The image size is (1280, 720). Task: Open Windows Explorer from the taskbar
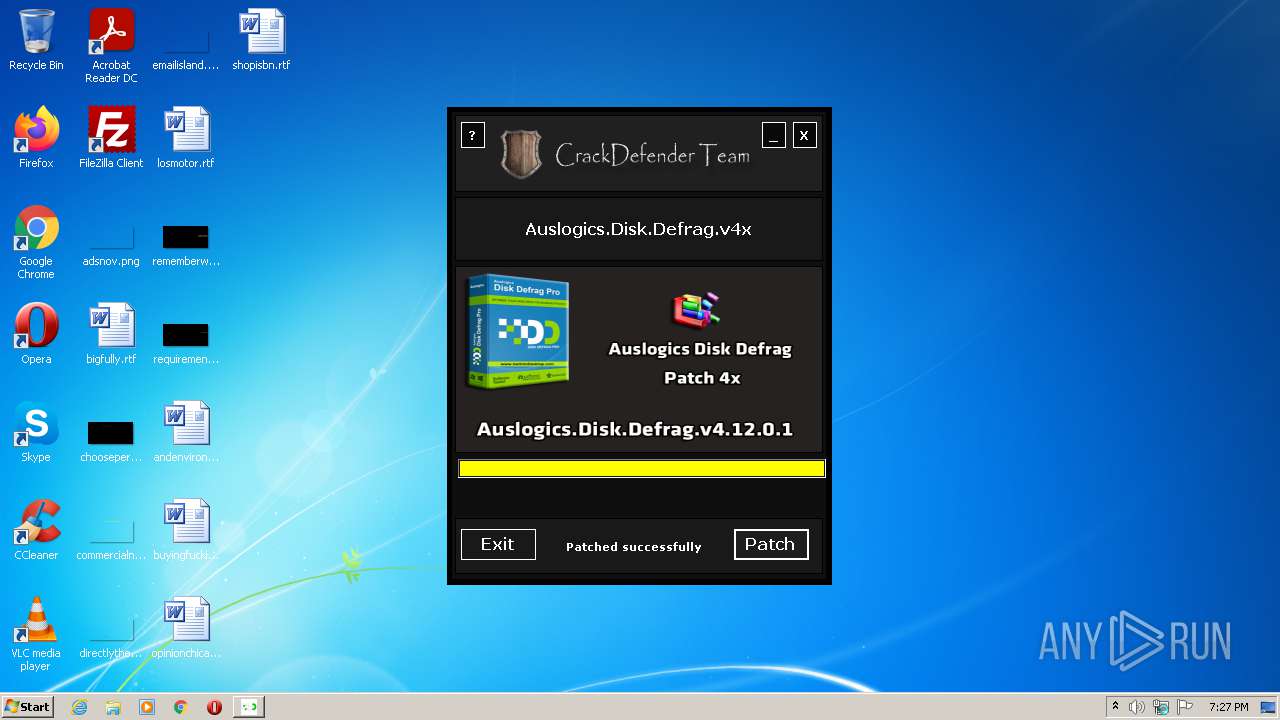tap(113, 707)
